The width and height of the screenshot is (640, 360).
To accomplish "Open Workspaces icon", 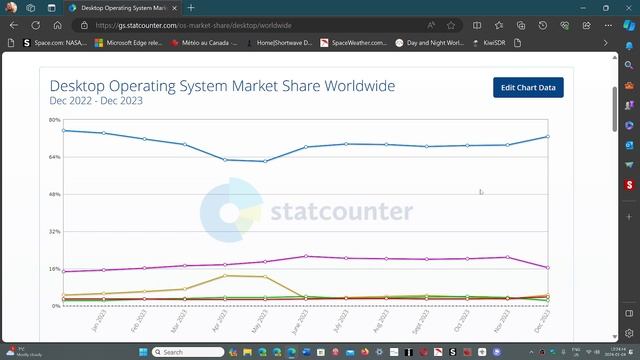I will coord(31,8).
